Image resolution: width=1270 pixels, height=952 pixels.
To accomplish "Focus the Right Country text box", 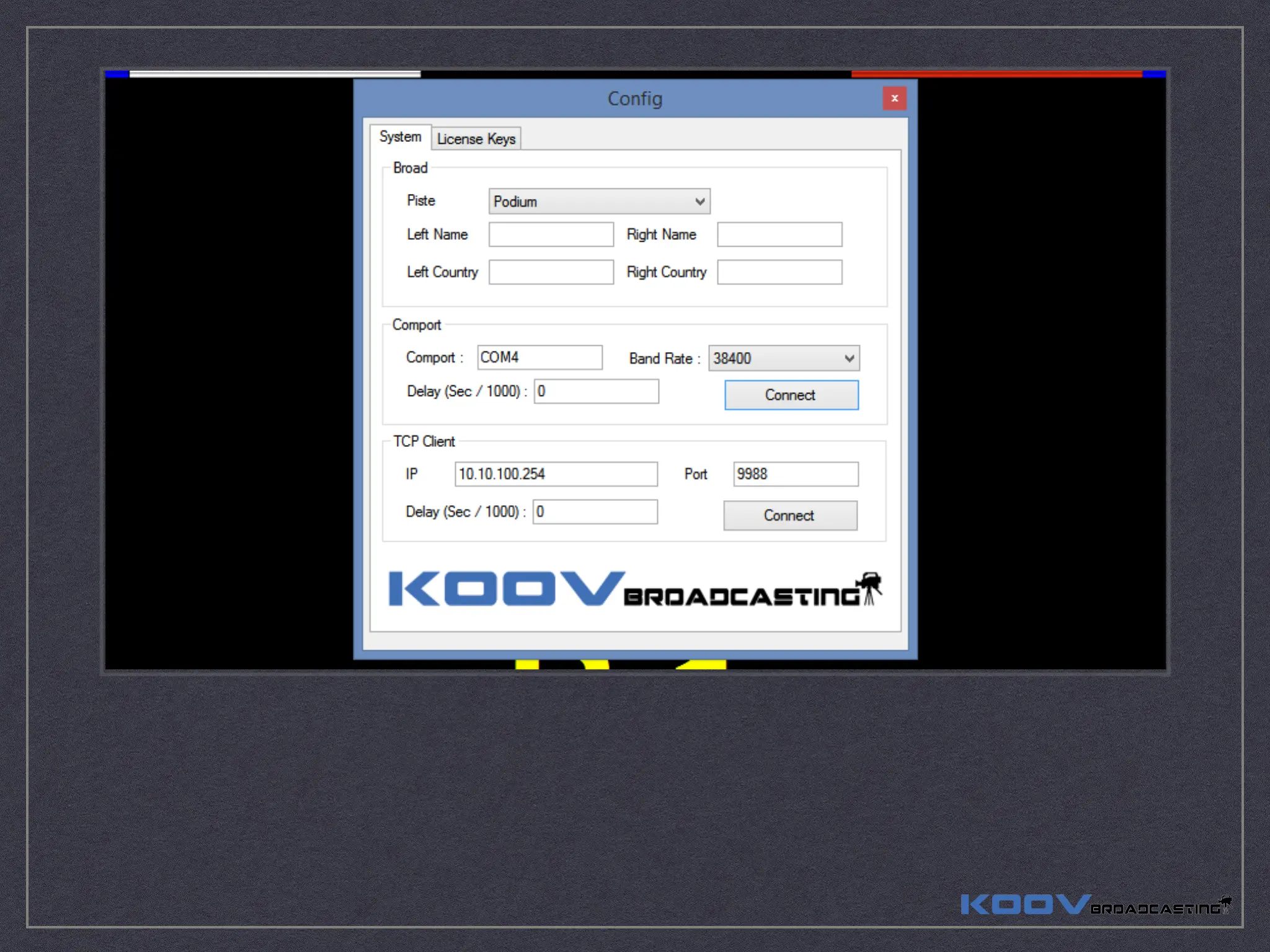I will 779,272.
